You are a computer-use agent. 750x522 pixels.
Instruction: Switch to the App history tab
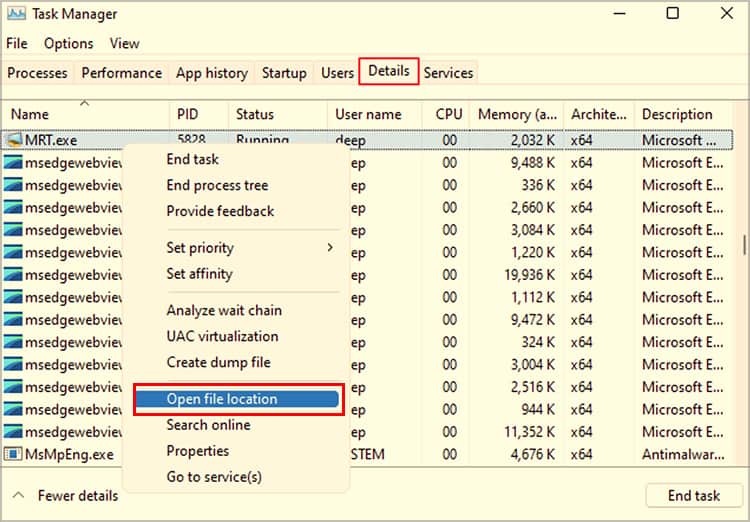click(x=212, y=73)
